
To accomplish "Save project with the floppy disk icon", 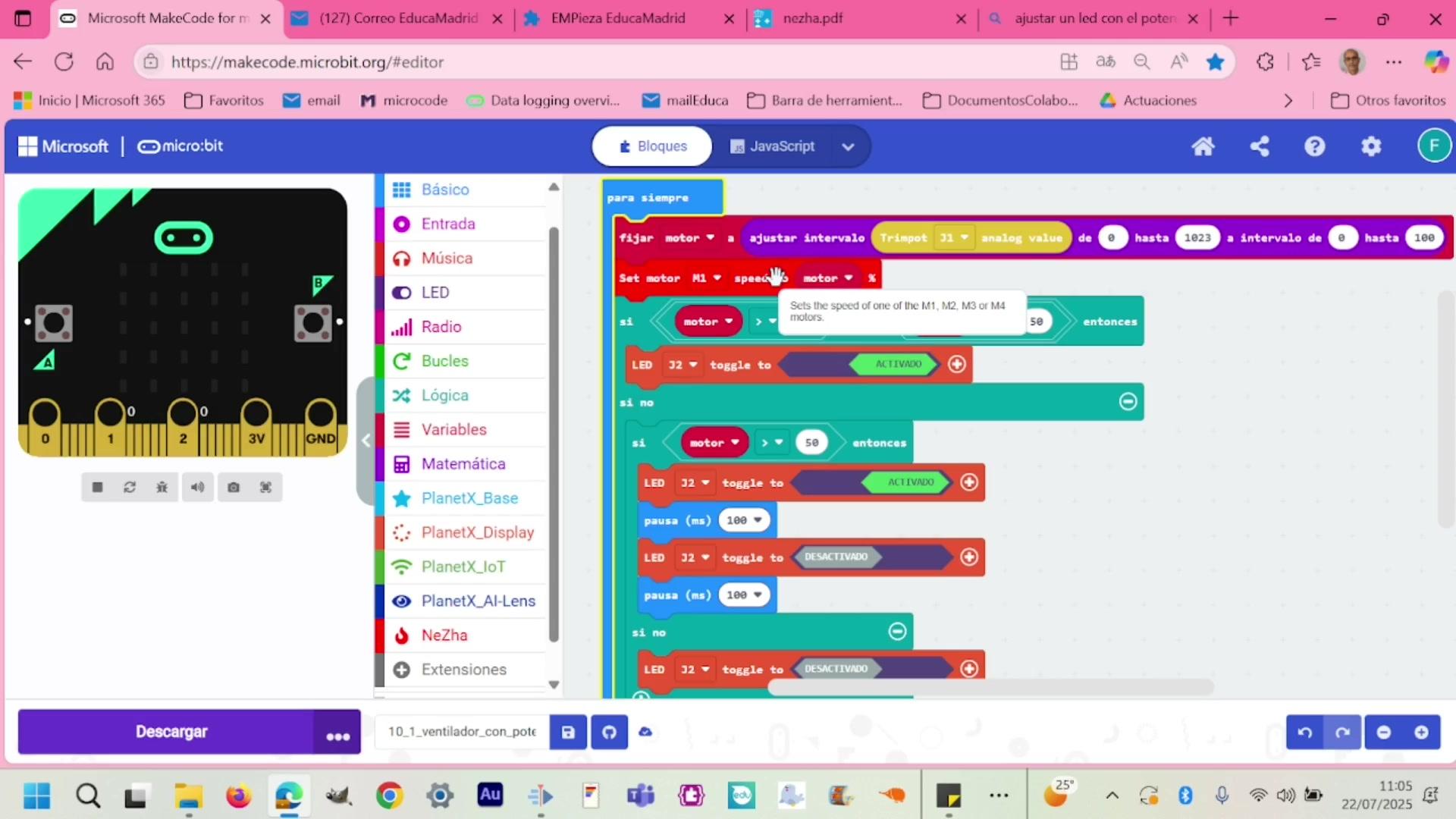I will tap(568, 733).
